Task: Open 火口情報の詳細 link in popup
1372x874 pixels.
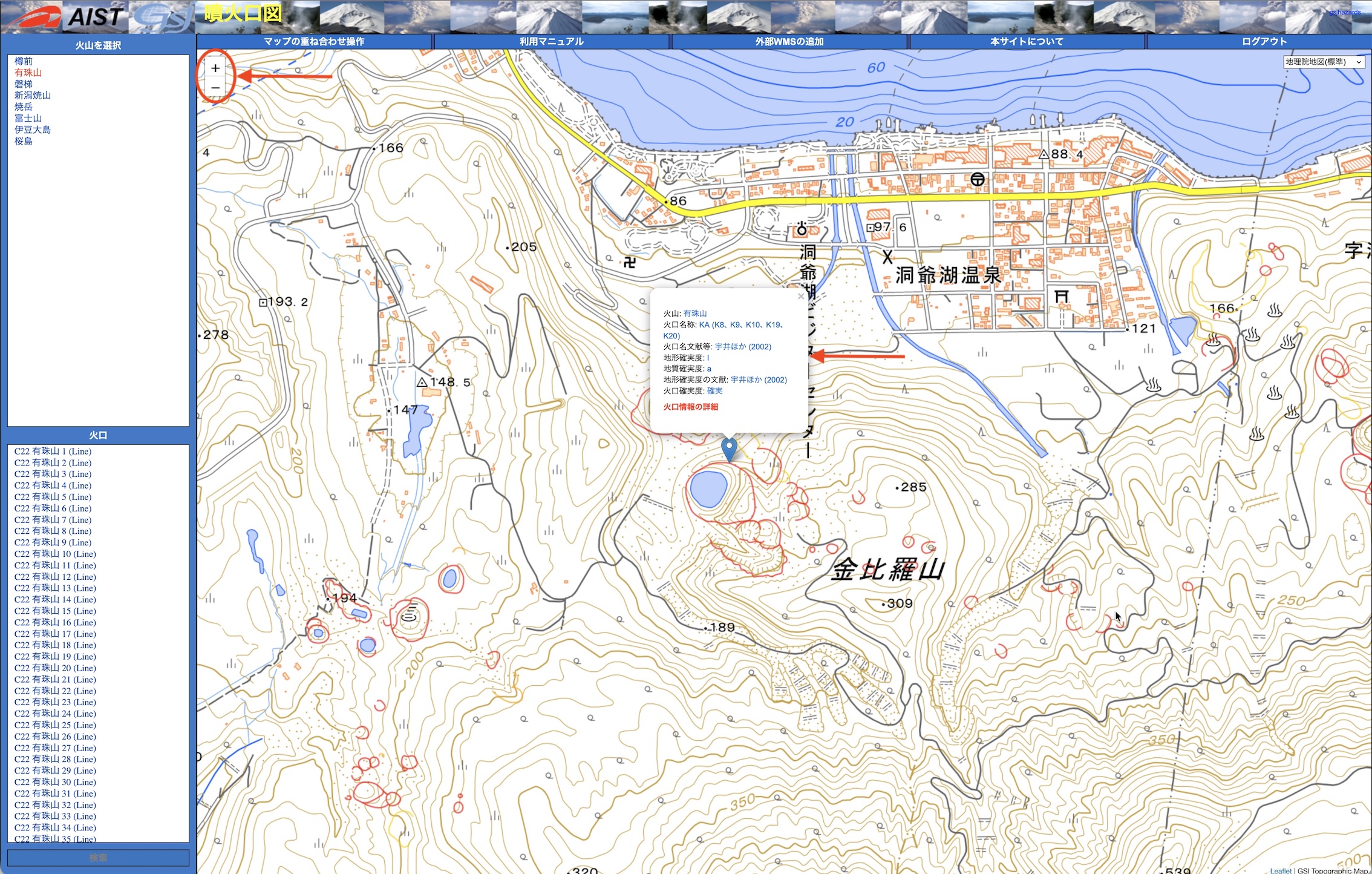Action: [x=690, y=407]
